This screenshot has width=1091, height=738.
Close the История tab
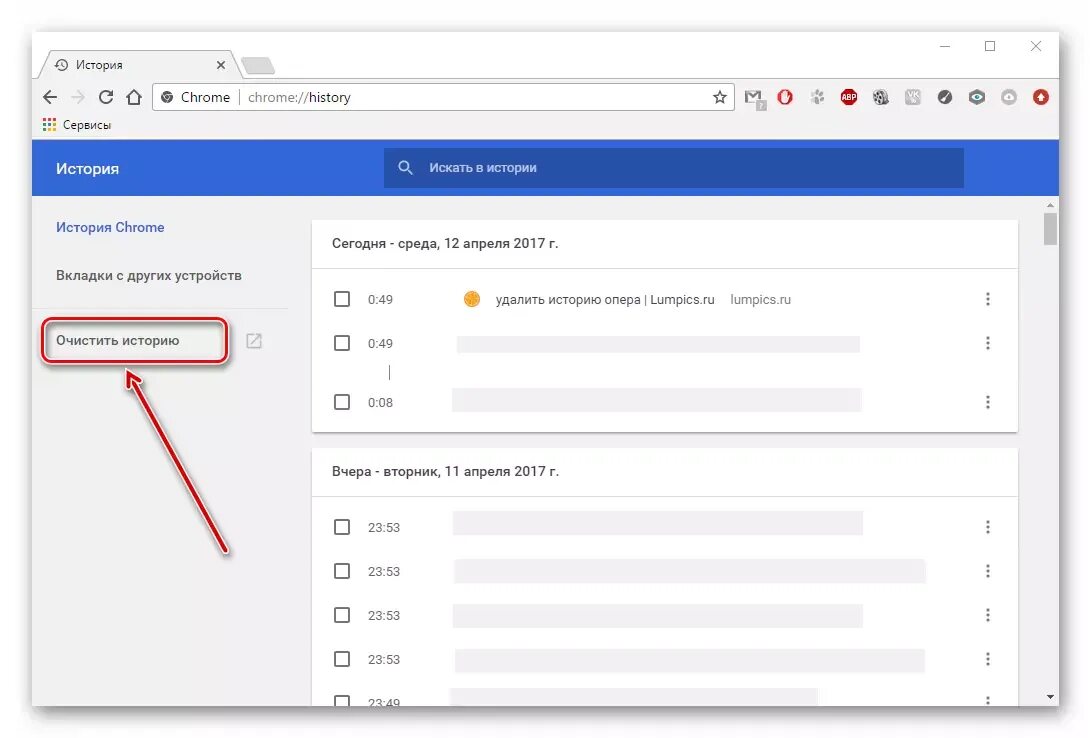point(221,65)
